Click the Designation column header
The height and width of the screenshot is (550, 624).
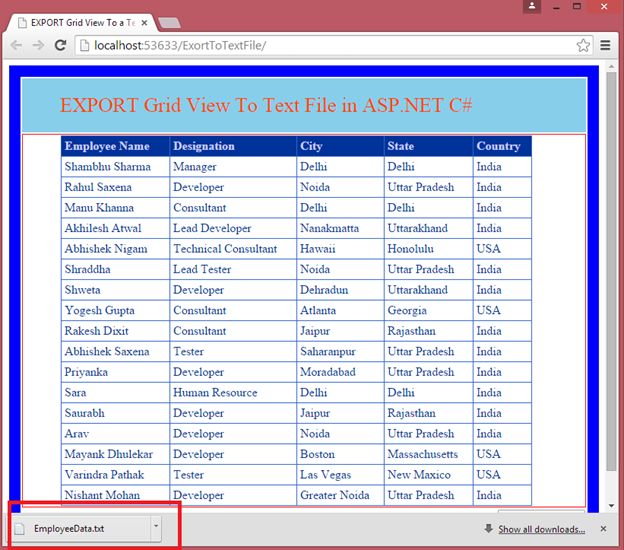(233, 146)
